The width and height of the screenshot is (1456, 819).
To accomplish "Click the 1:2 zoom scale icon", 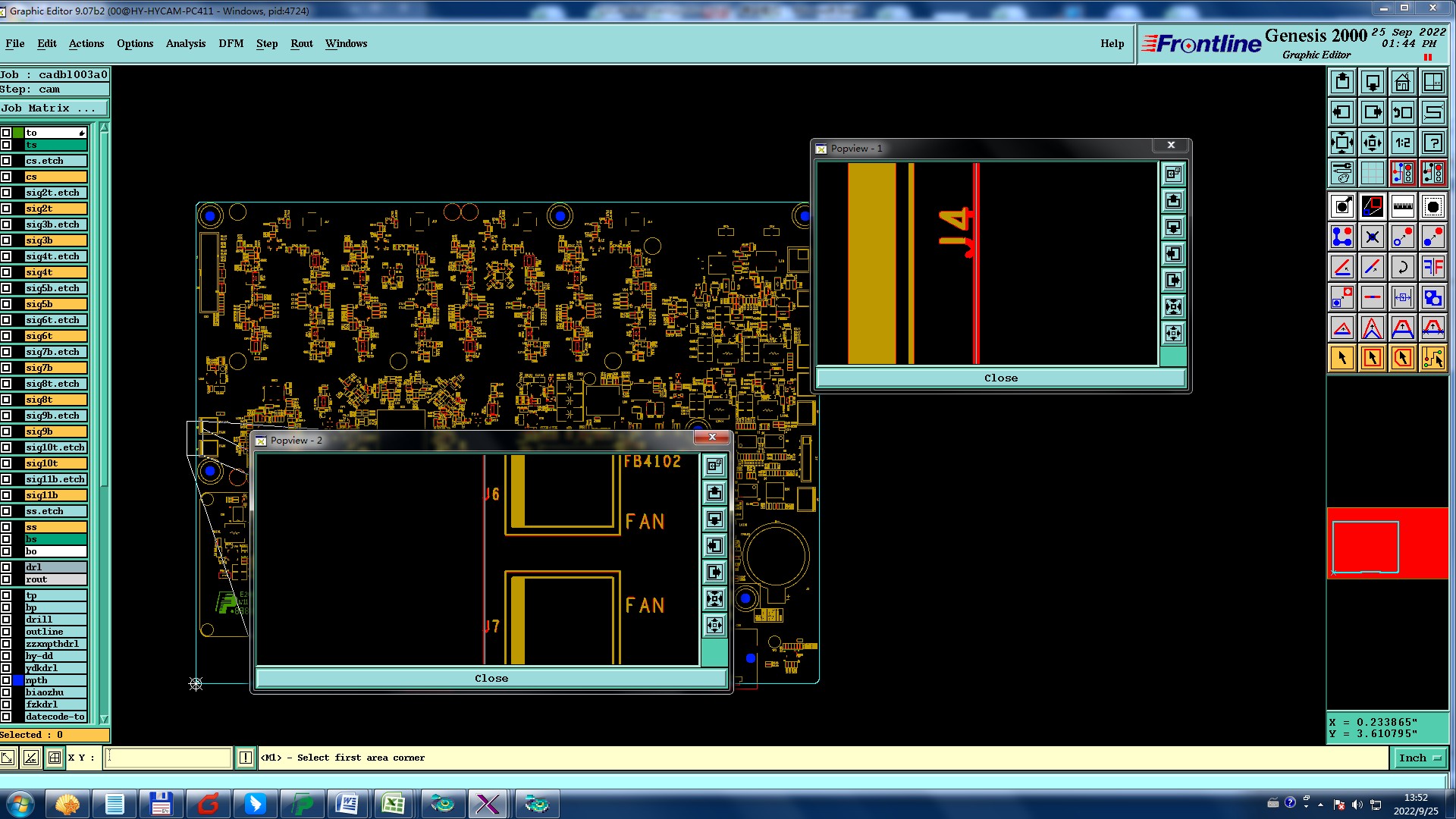I will (x=1402, y=143).
